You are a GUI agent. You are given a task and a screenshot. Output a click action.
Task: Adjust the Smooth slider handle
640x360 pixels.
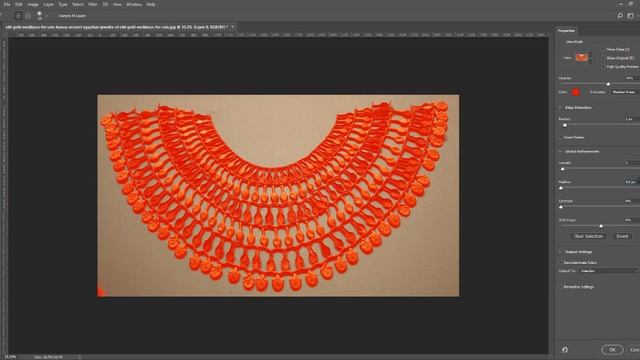[x=562, y=169]
